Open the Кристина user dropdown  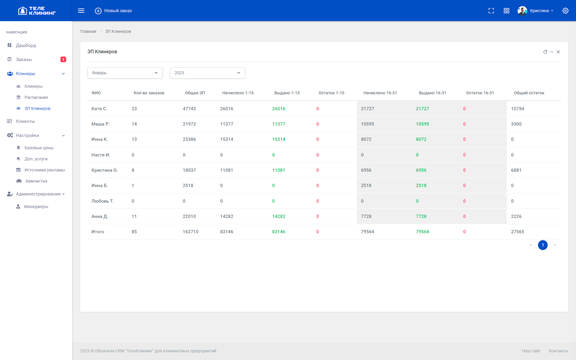click(x=541, y=11)
